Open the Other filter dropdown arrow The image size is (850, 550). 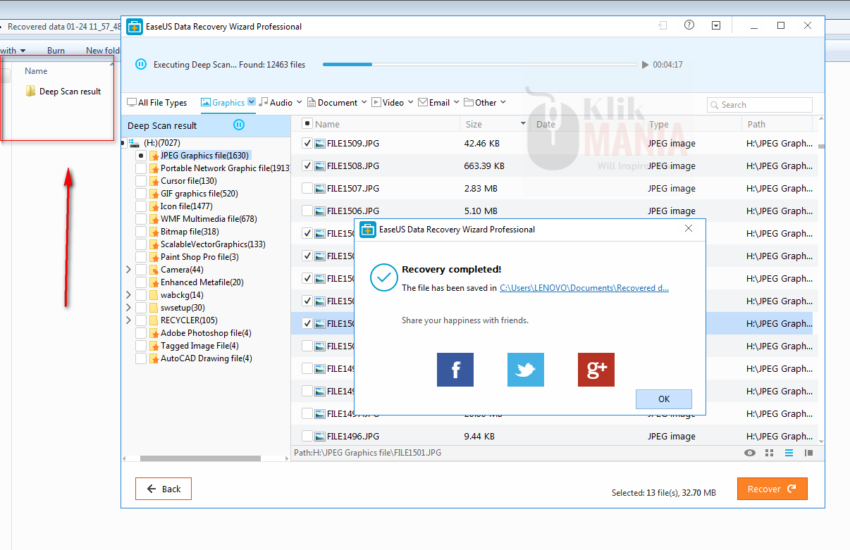503,102
